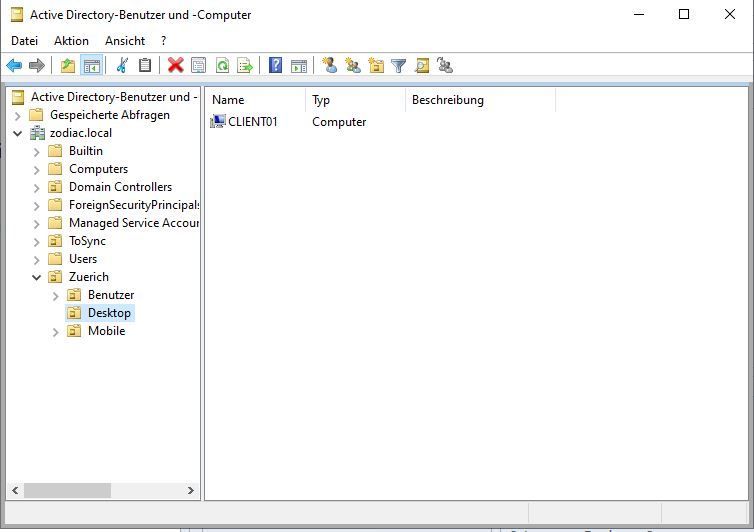This screenshot has width=754, height=532.
Task: Select Domain Controllers in tree
Action: (x=120, y=187)
